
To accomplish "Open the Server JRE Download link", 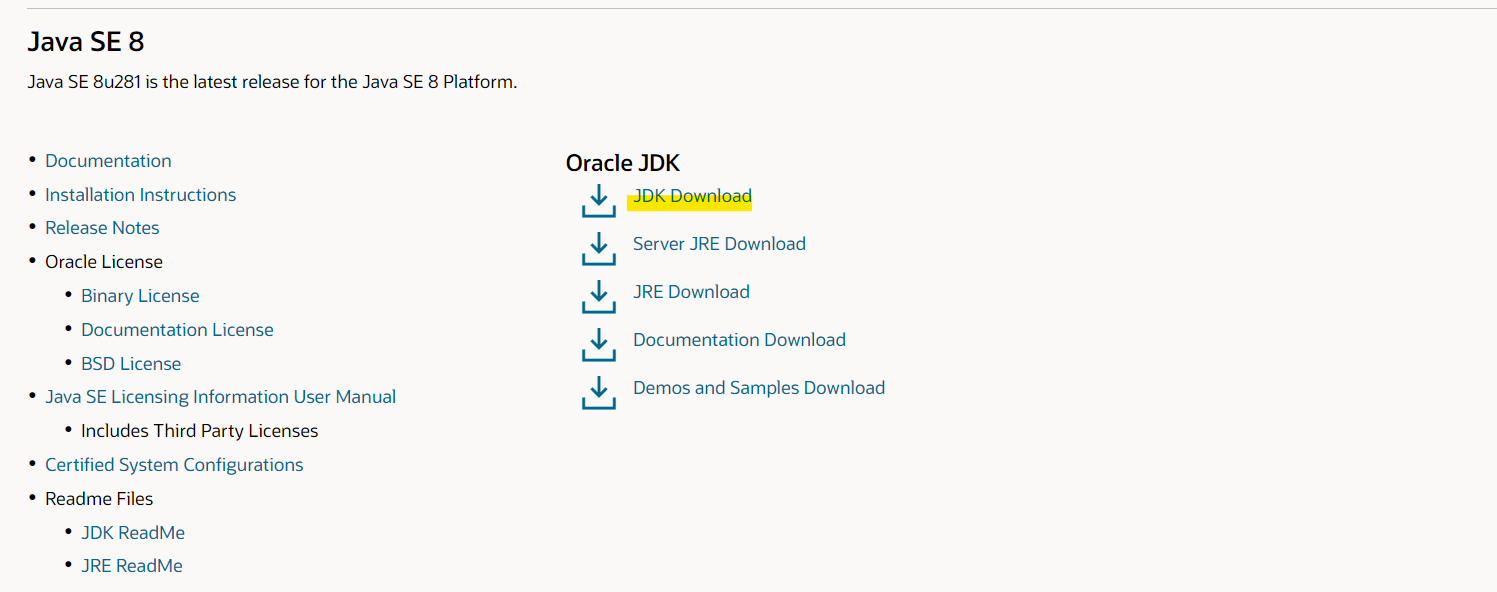I will point(719,244).
